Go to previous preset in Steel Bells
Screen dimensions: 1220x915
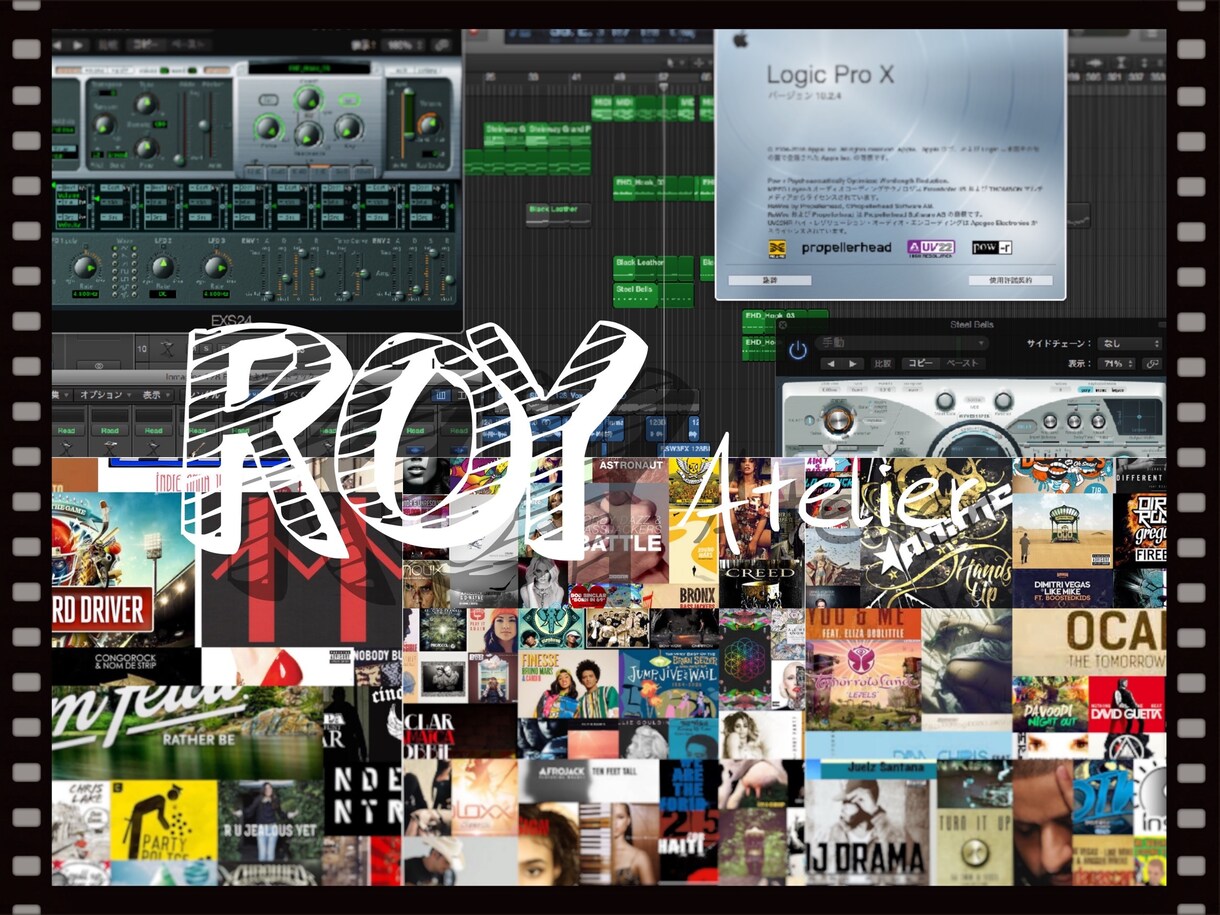coord(829,364)
